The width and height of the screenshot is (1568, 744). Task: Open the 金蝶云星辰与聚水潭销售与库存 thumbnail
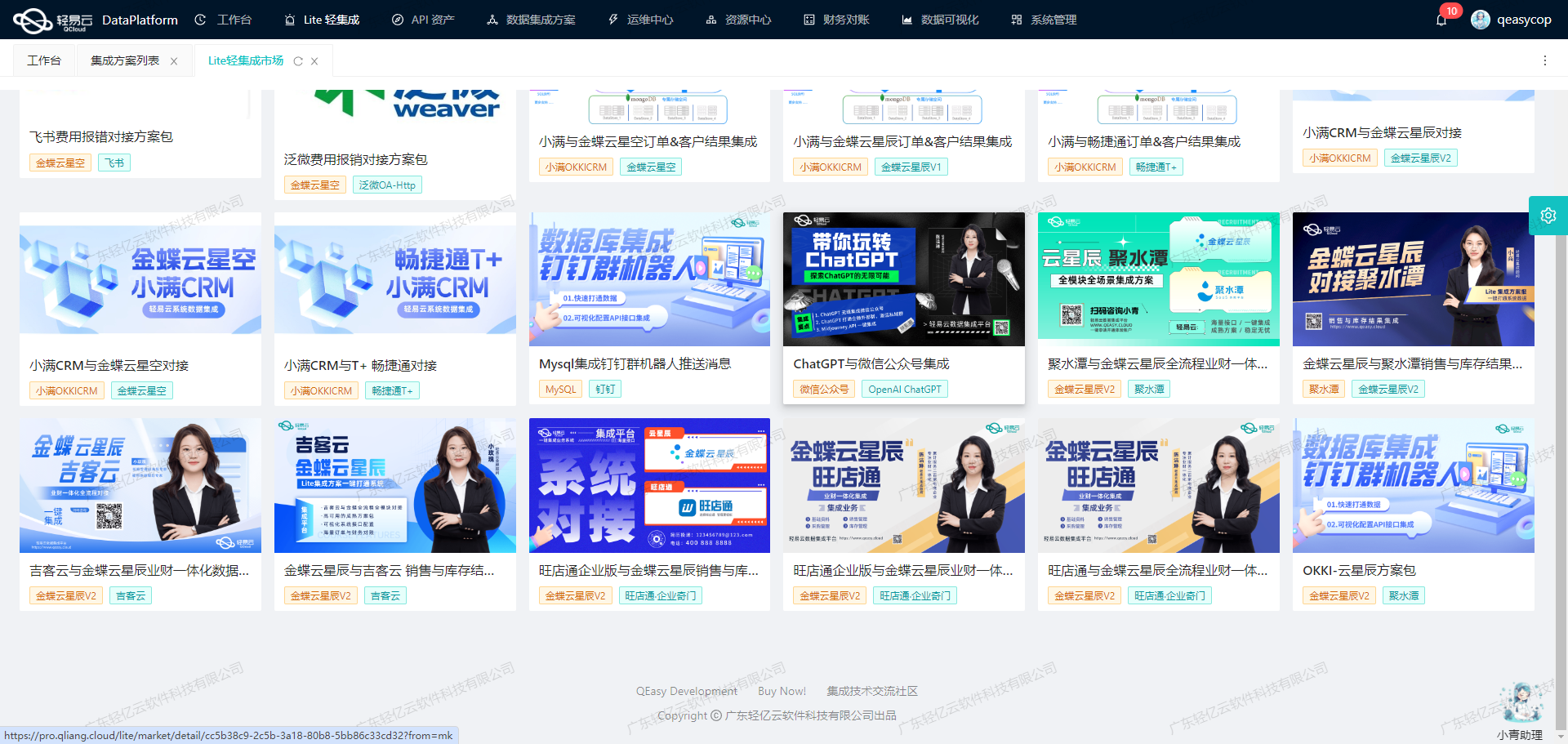(1414, 279)
